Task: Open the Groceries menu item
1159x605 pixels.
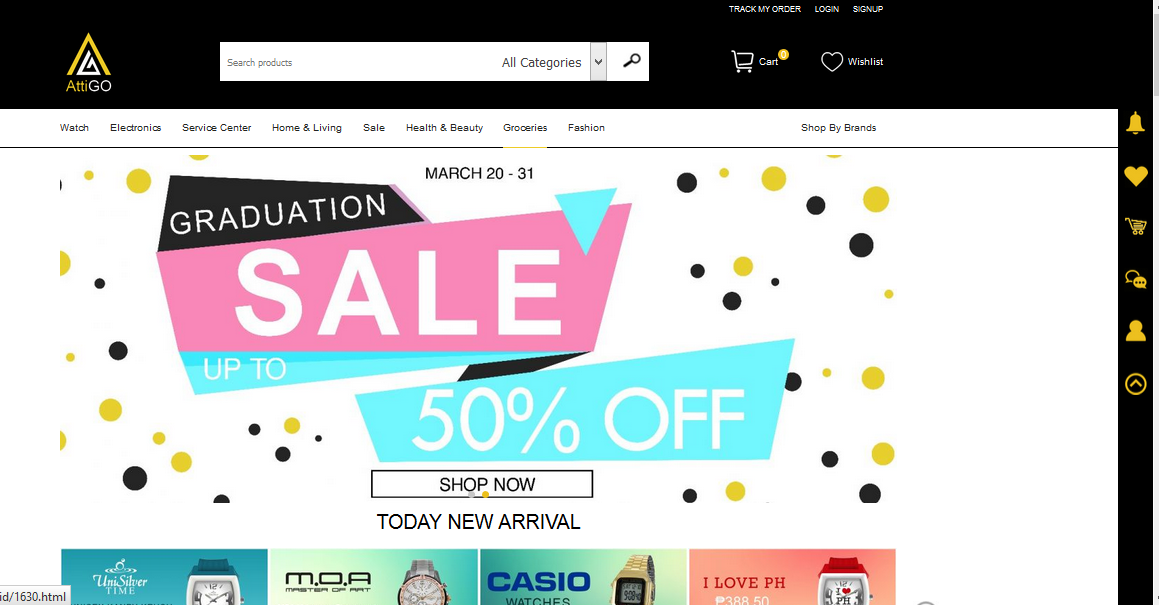Action: 525,128
